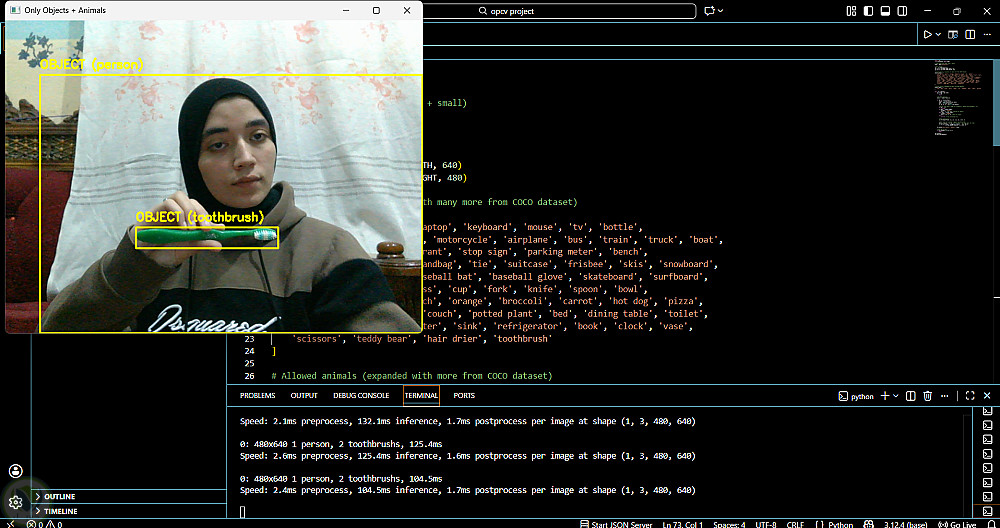Click the Ln 73, Col 1 indicator

point(683,524)
